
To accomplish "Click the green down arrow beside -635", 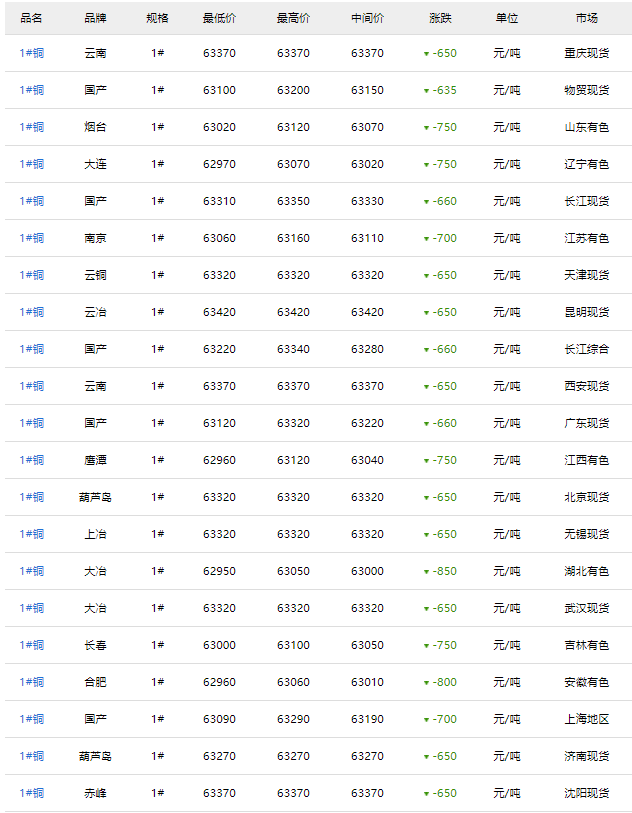I will [x=426, y=91].
